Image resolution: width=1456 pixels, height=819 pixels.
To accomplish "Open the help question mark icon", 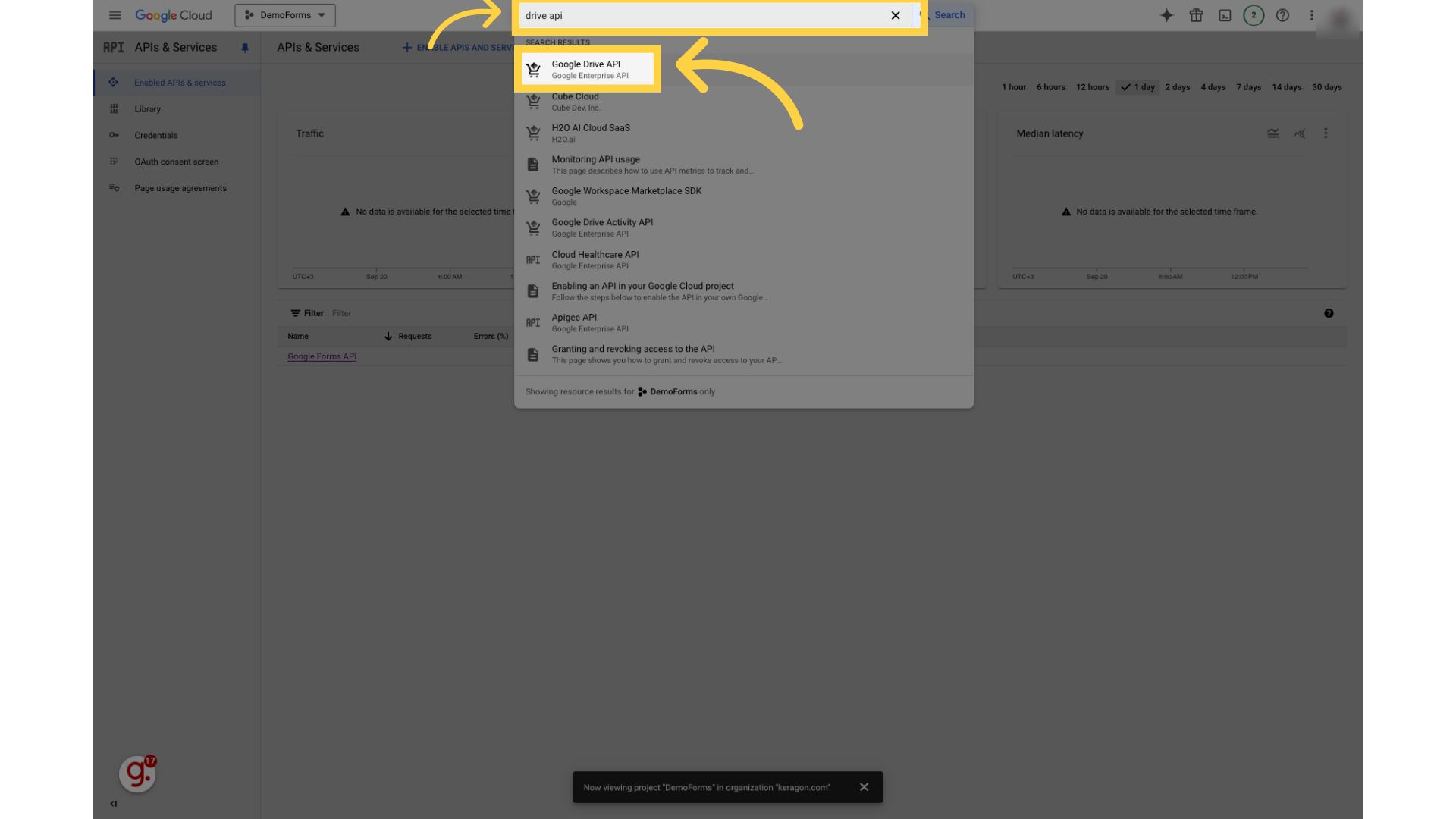I will (x=1282, y=15).
